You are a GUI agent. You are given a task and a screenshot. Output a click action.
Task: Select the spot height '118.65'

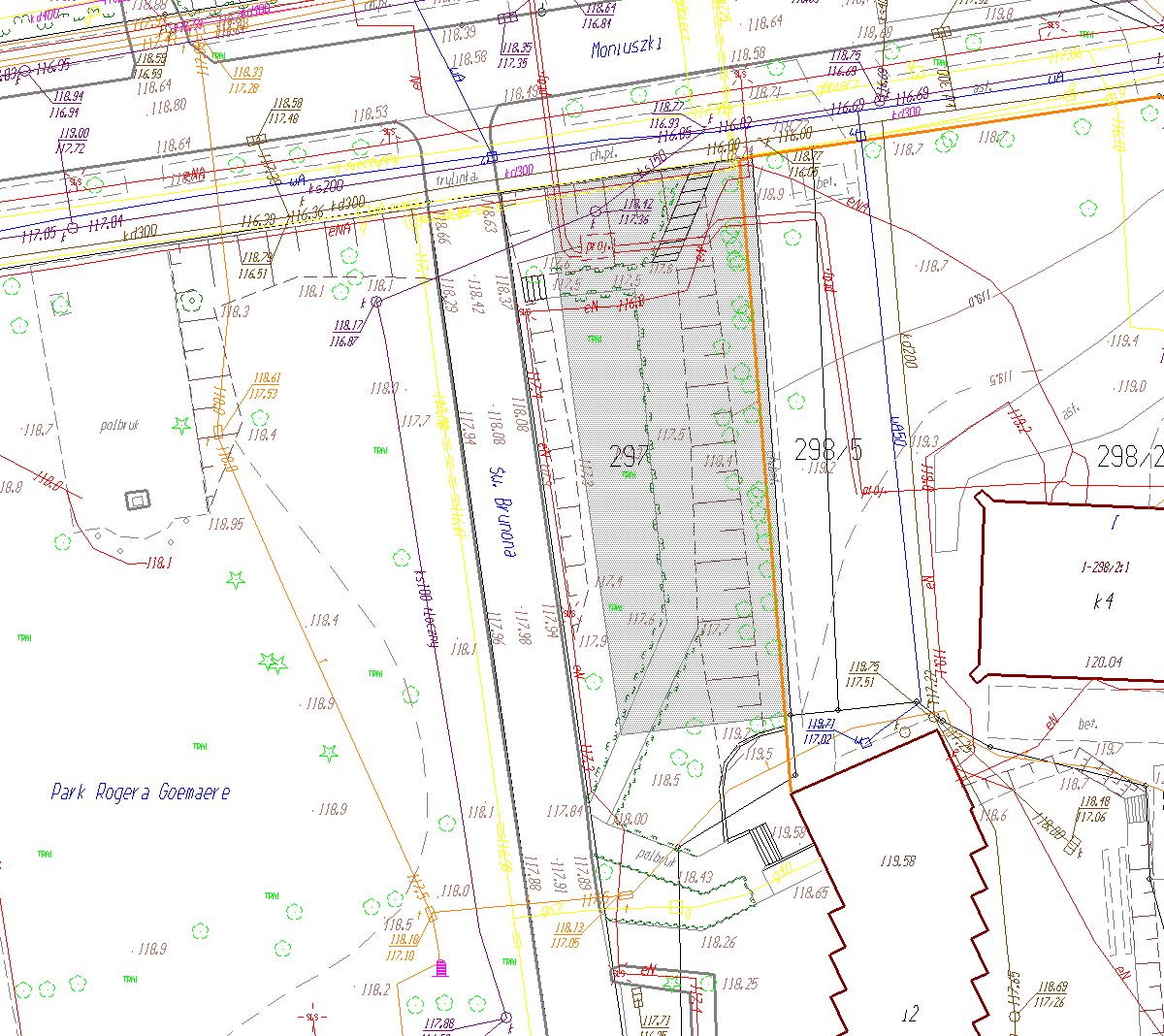coord(810,892)
